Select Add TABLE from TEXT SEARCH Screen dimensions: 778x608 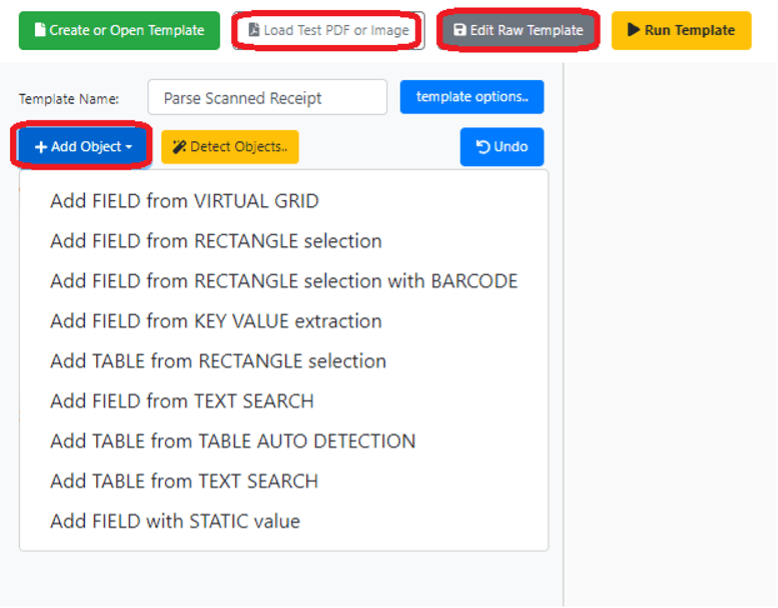pyautogui.click(x=184, y=481)
